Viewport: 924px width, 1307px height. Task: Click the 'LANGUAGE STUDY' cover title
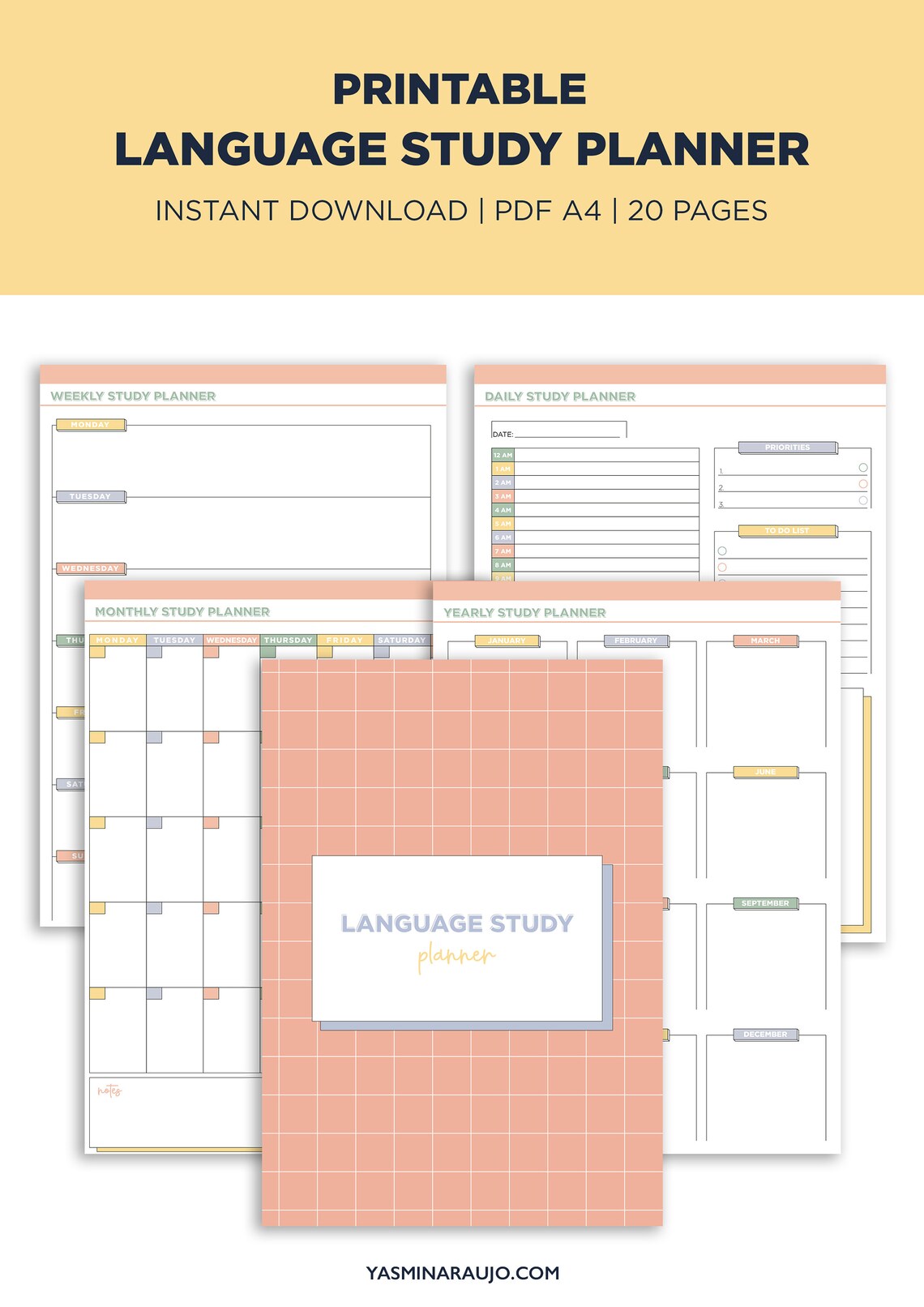coord(457,923)
